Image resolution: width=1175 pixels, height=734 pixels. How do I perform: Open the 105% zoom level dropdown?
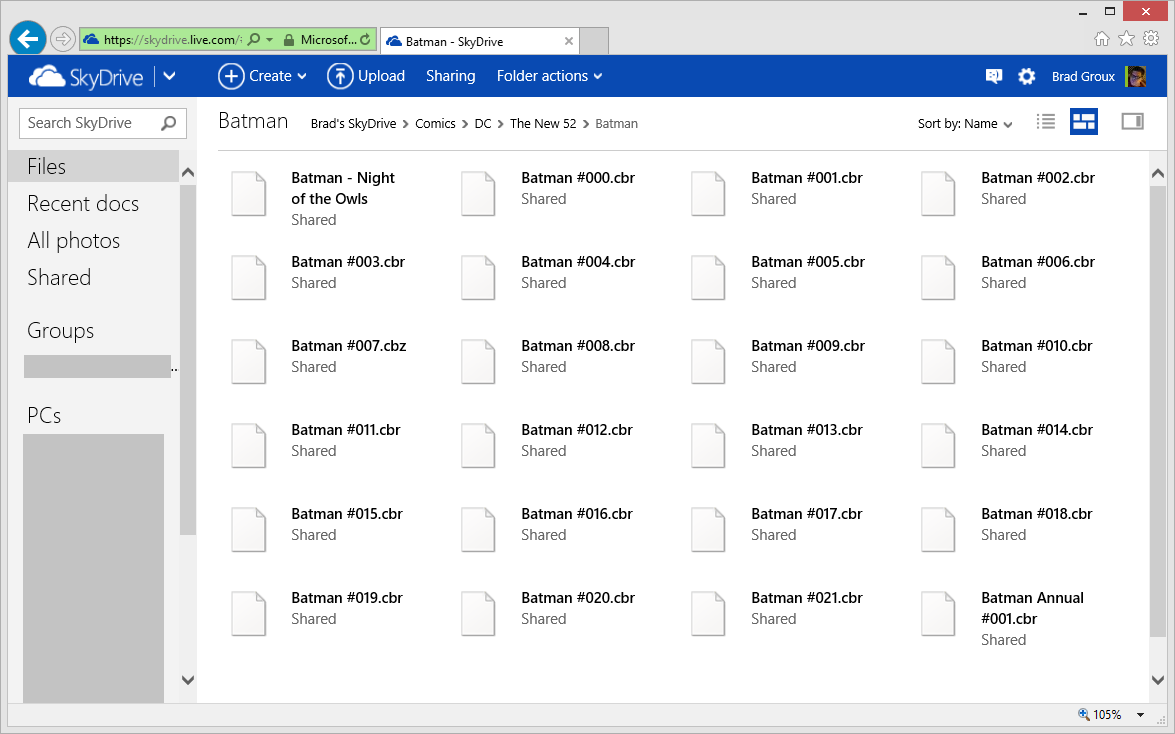1141,715
